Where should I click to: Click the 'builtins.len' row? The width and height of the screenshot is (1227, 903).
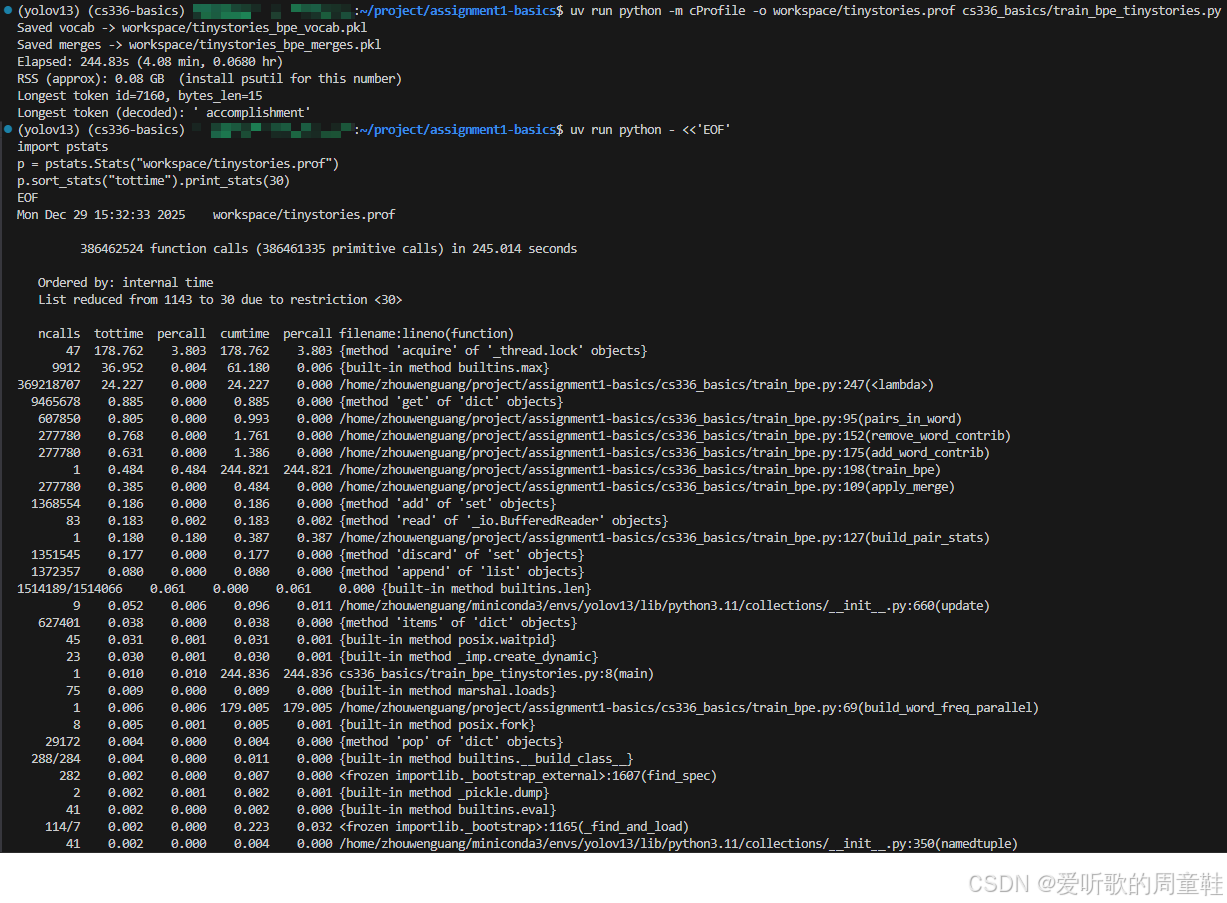tap(304, 589)
